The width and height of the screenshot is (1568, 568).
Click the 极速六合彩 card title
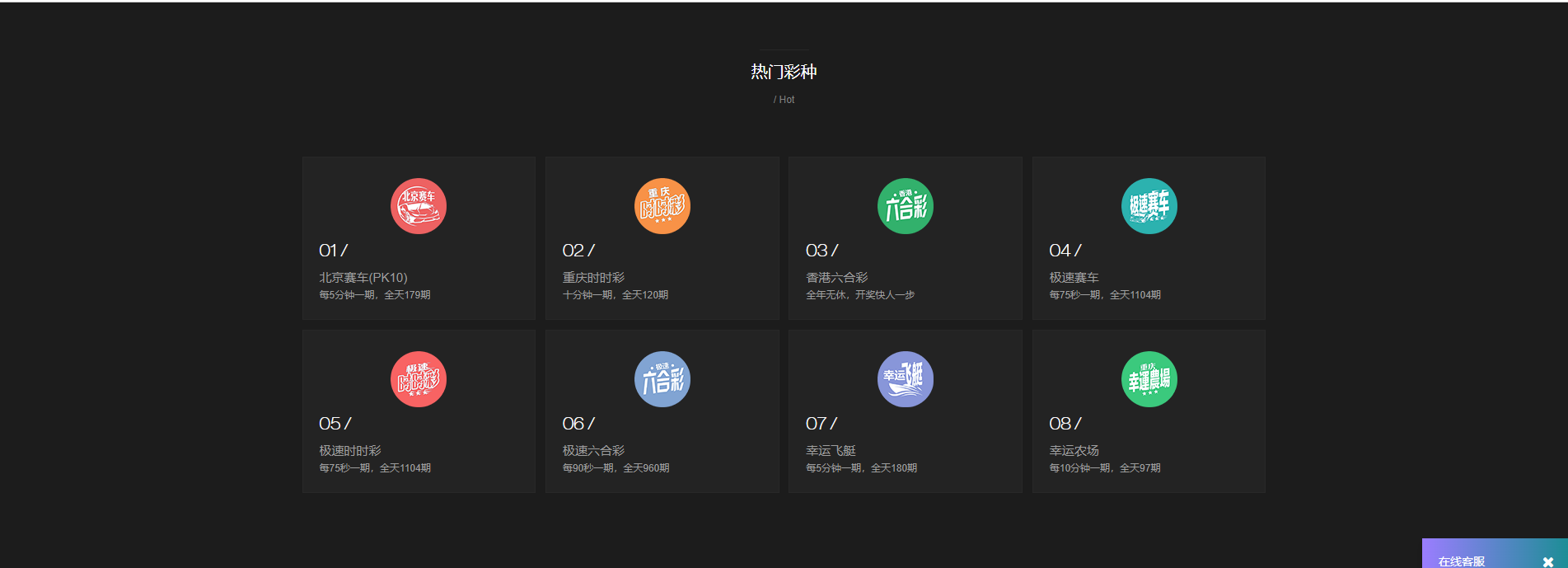[593, 451]
